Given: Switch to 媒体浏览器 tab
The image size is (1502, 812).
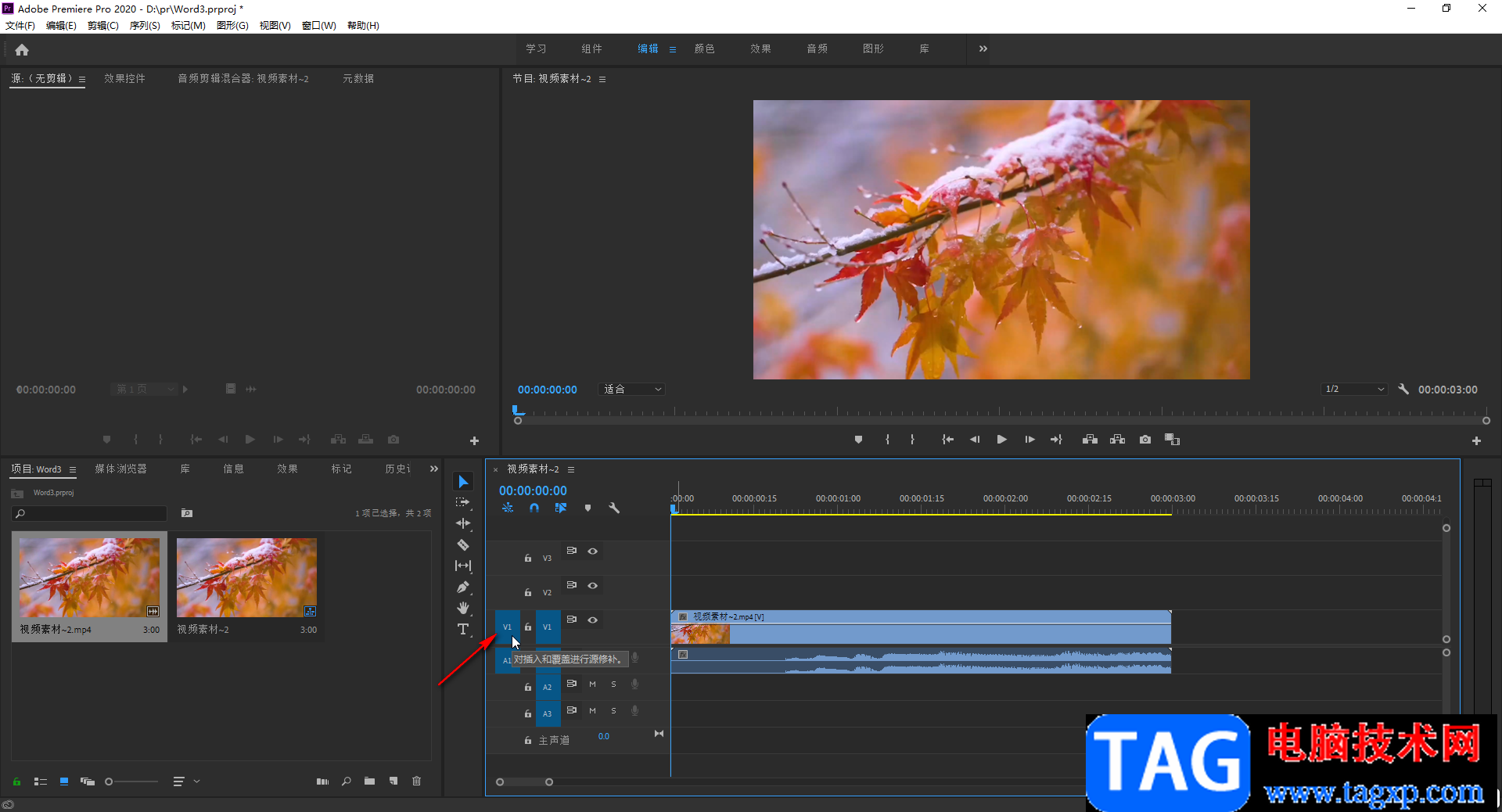Looking at the screenshot, I should click(121, 469).
